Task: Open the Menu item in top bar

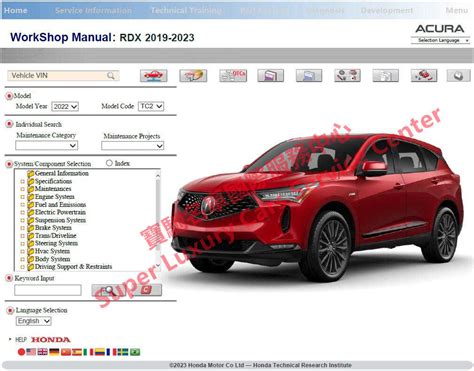Action: 457,11
